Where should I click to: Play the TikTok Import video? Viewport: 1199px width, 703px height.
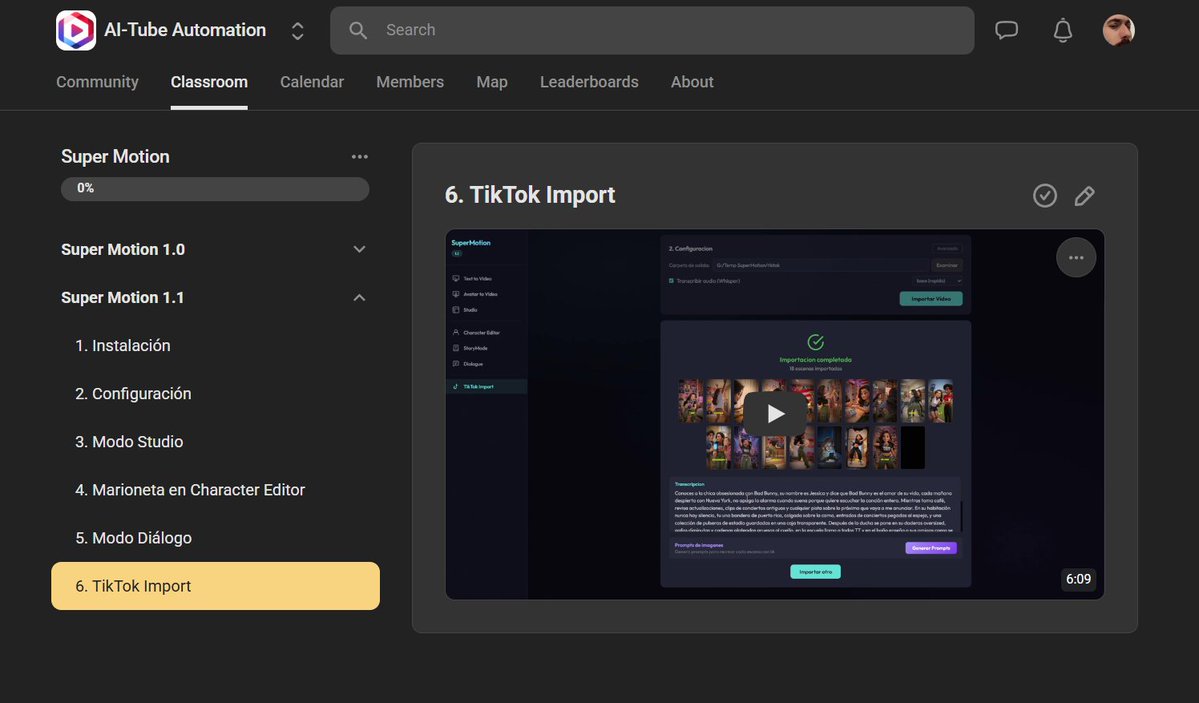point(775,414)
